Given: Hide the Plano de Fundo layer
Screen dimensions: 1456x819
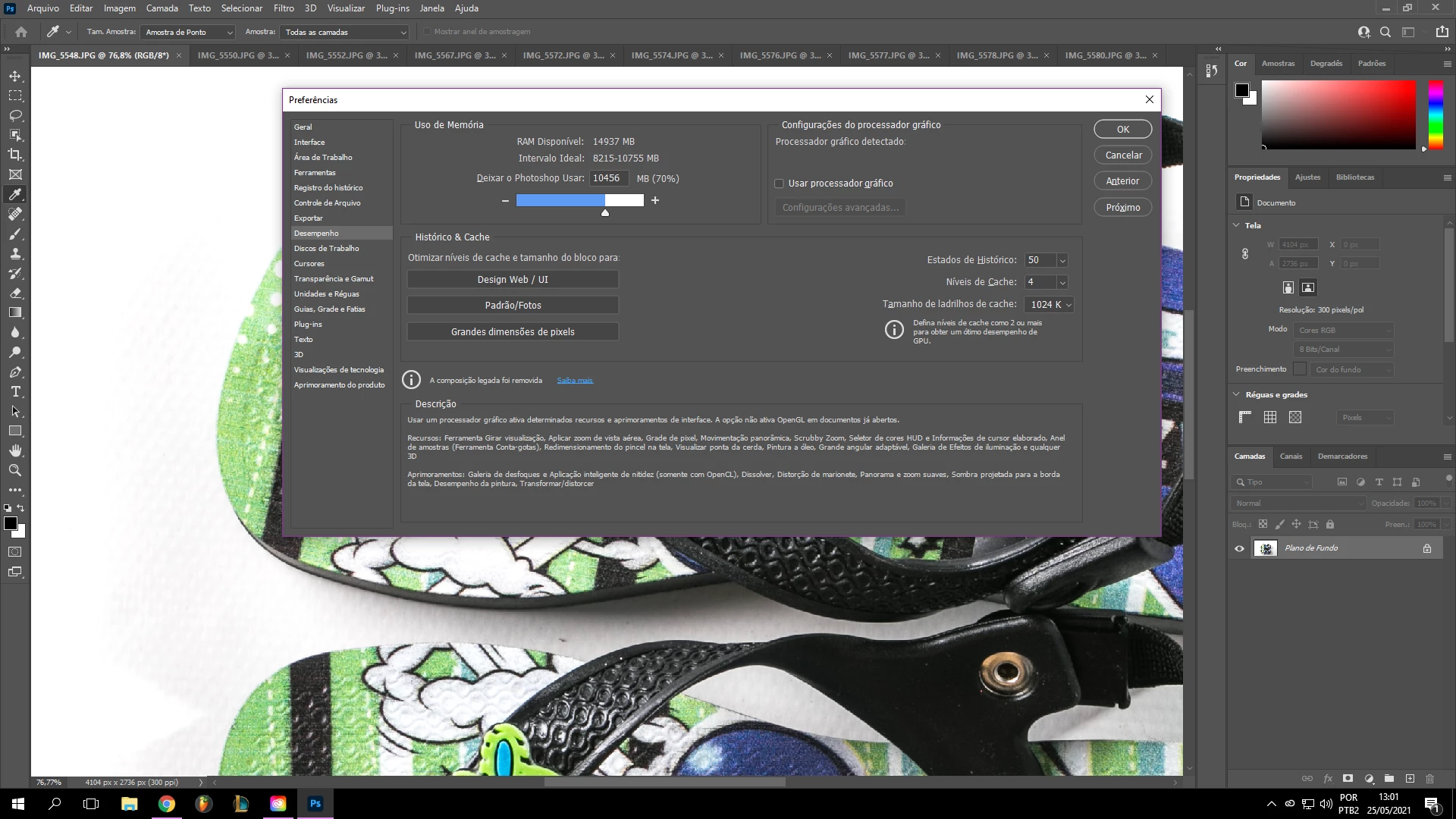Looking at the screenshot, I should coord(1239,548).
